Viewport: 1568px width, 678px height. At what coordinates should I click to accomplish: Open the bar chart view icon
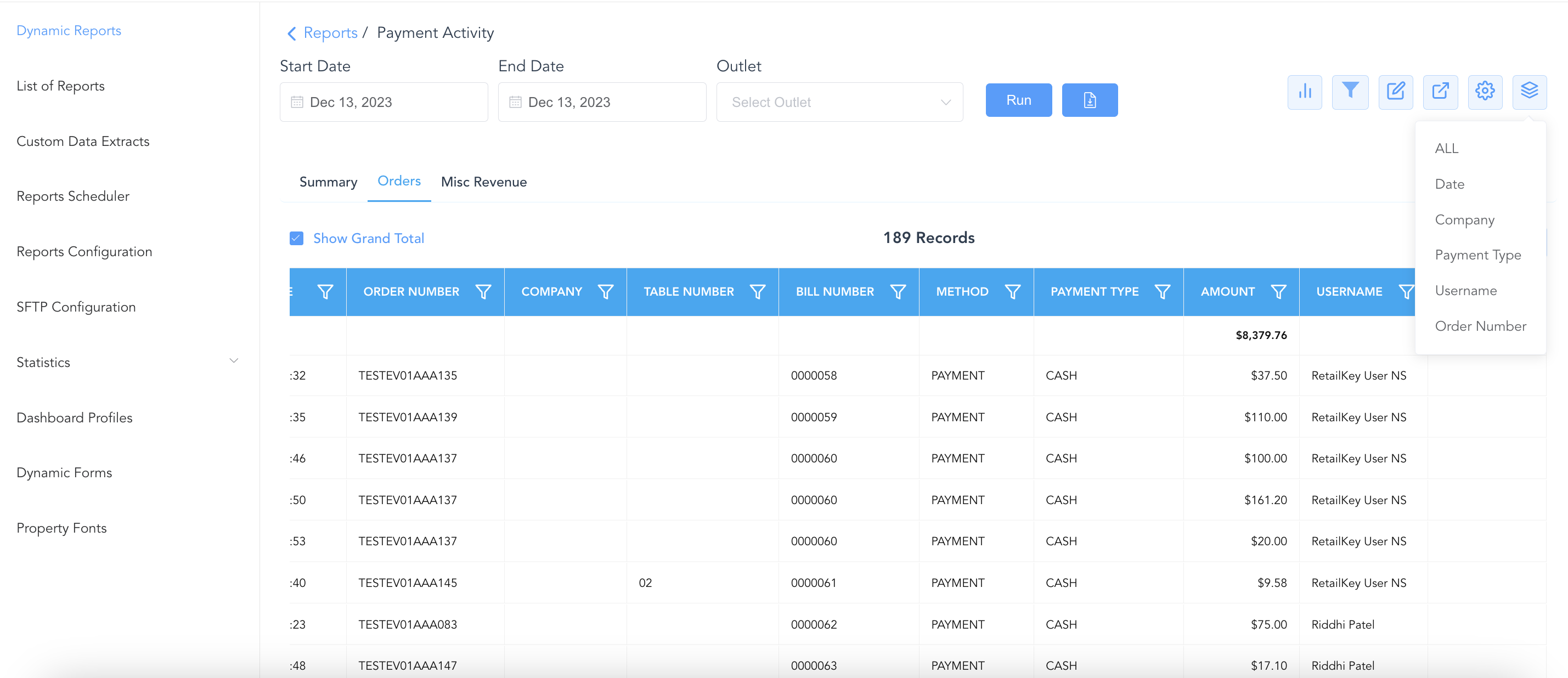coord(1305,92)
